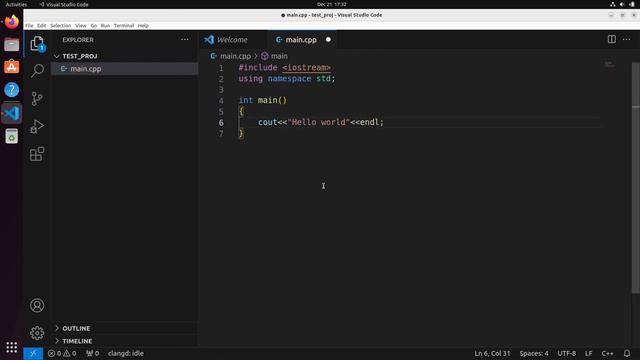This screenshot has height=360, width=640.
Task: Click 'using namespace std;' line
Action: coord(287,79)
